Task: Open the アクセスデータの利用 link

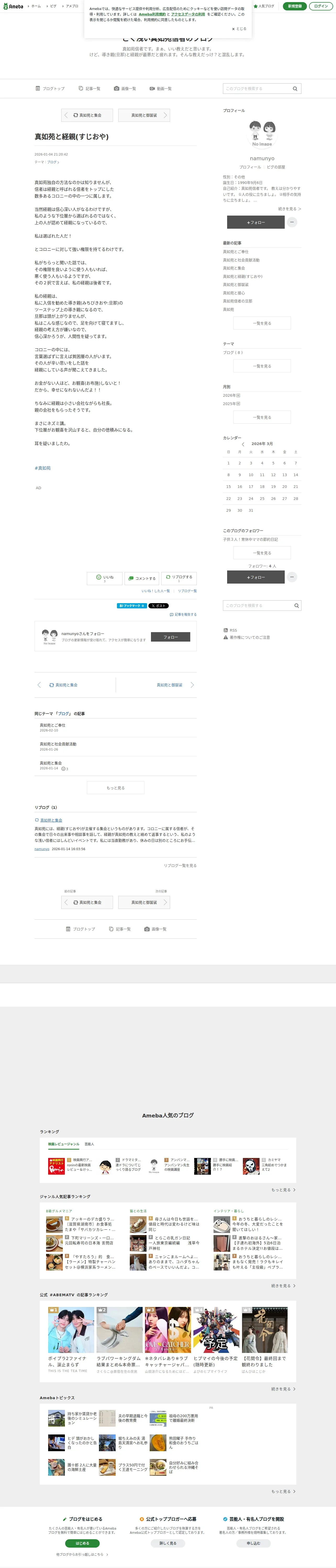Action: tap(188, 14)
